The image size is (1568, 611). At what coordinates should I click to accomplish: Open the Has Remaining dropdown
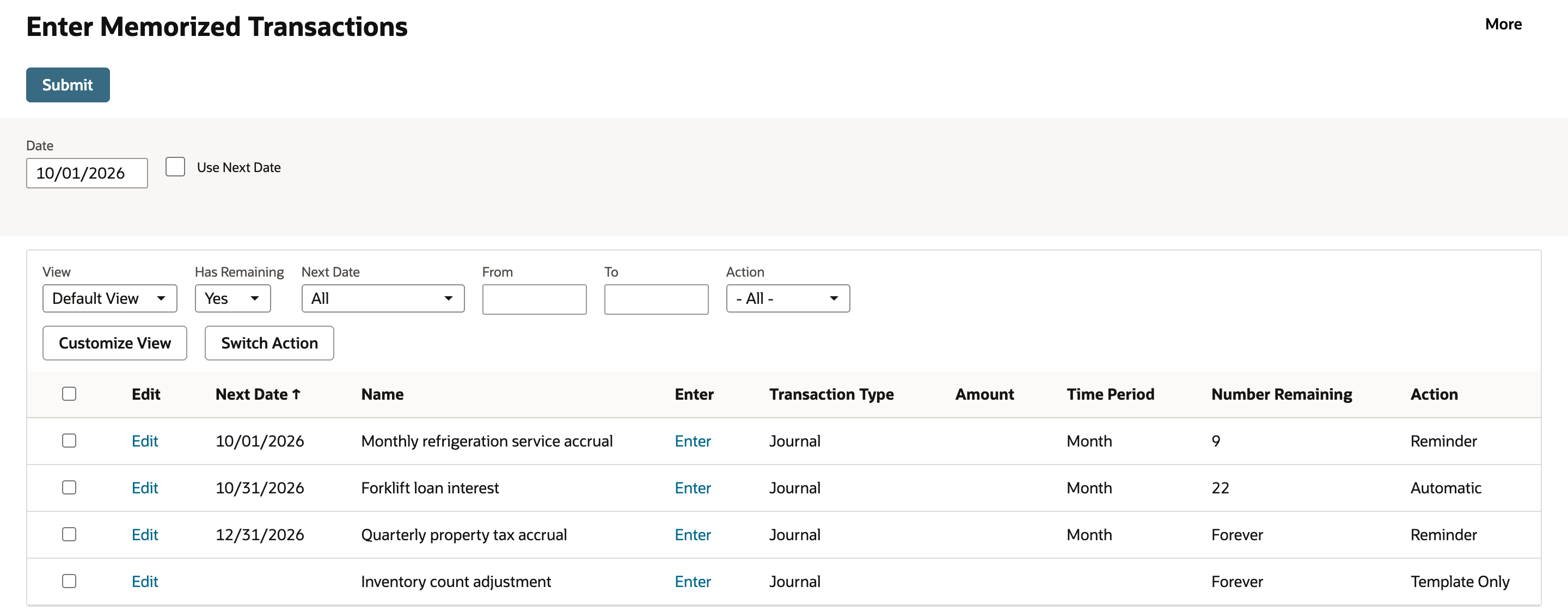232,298
